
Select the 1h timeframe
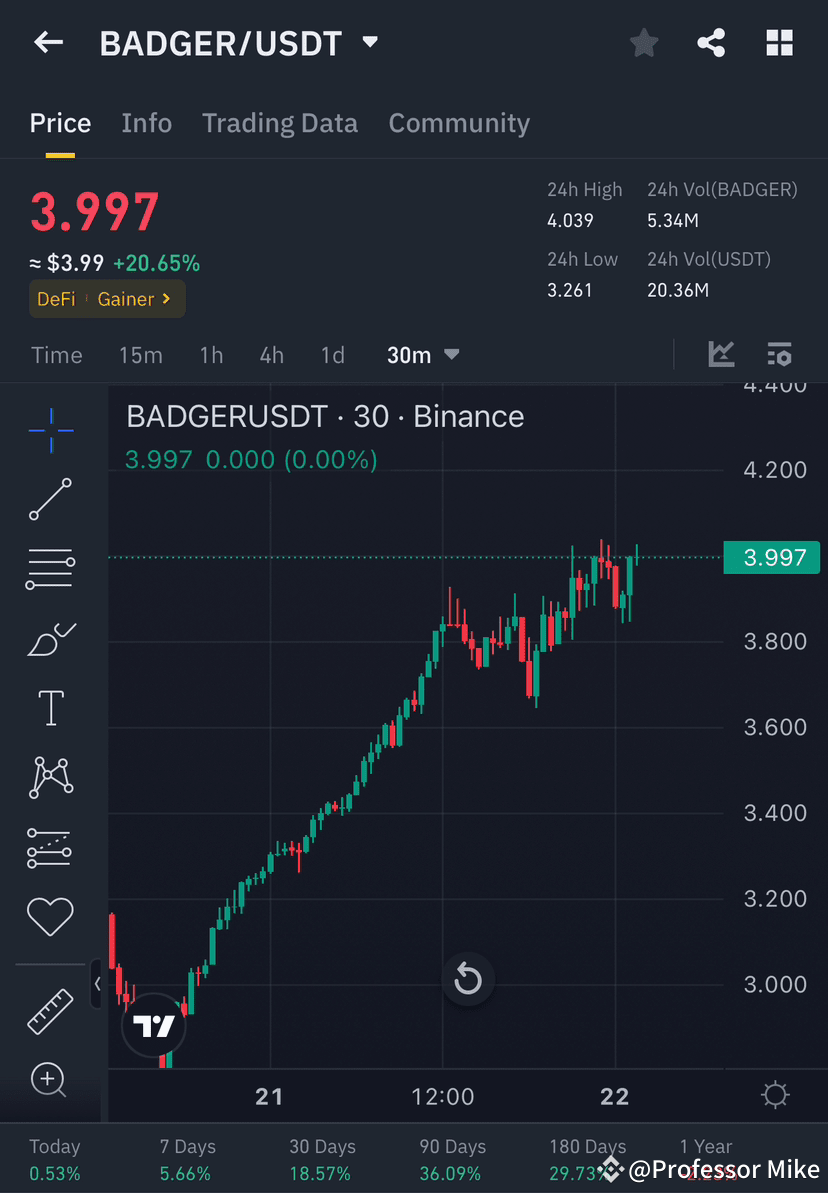click(x=211, y=354)
